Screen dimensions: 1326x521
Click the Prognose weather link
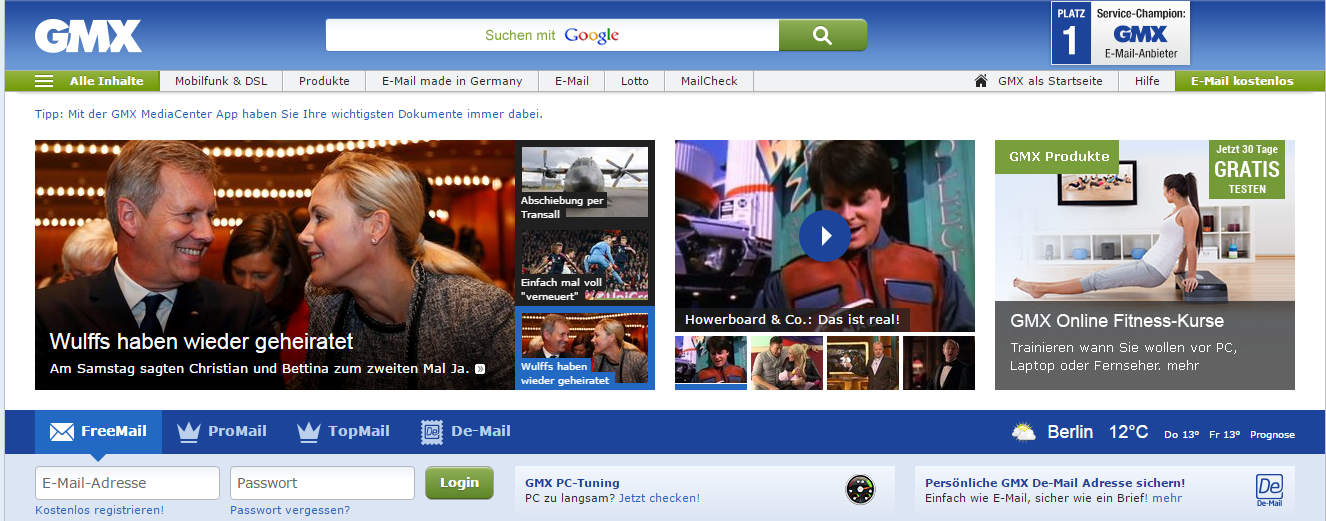pos(1272,434)
